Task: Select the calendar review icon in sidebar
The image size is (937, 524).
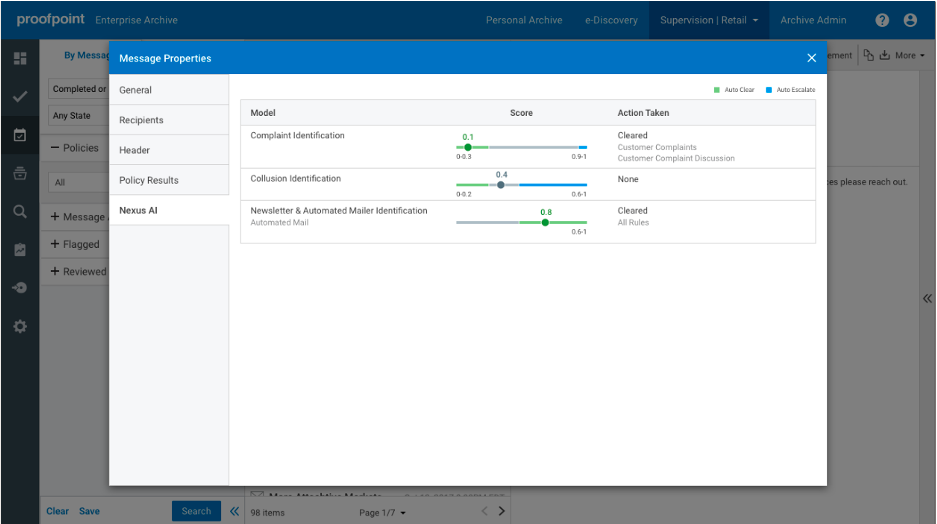Action: [20, 135]
